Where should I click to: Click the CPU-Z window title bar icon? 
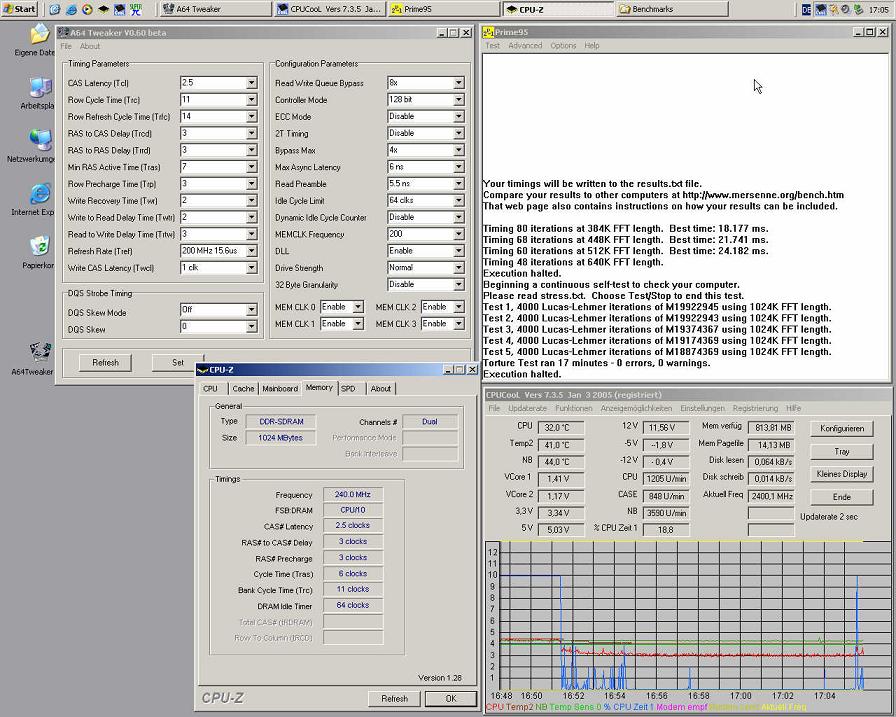(202, 370)
